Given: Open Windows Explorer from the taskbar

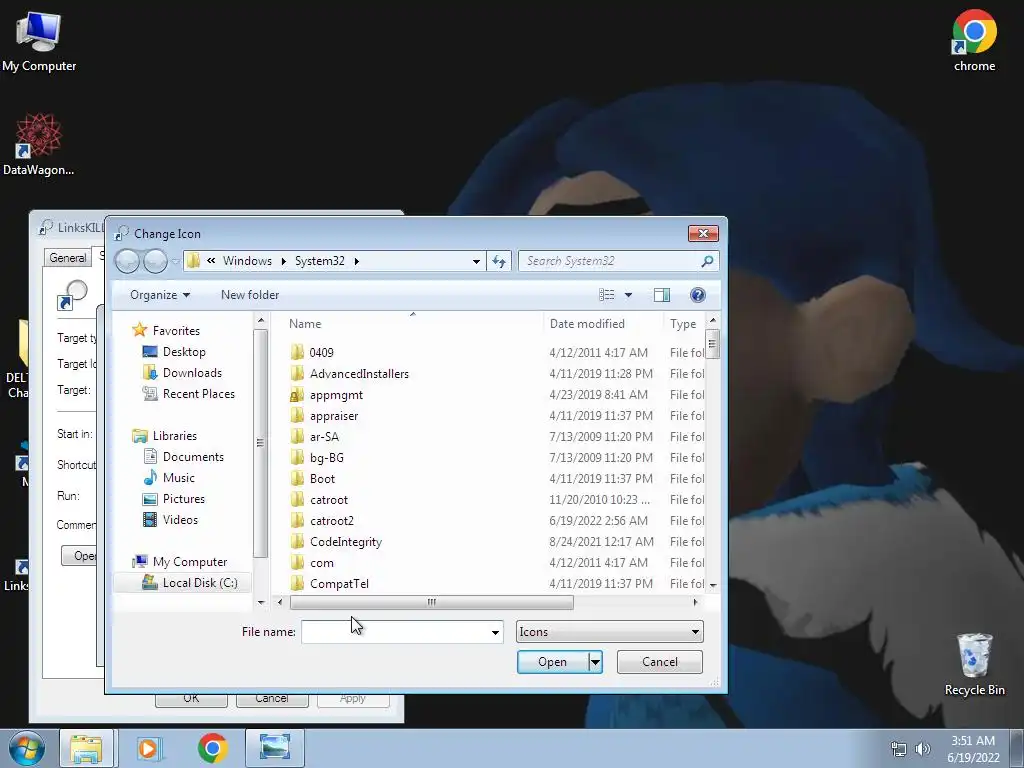Looking at the screenshot, I should (86, 748).
